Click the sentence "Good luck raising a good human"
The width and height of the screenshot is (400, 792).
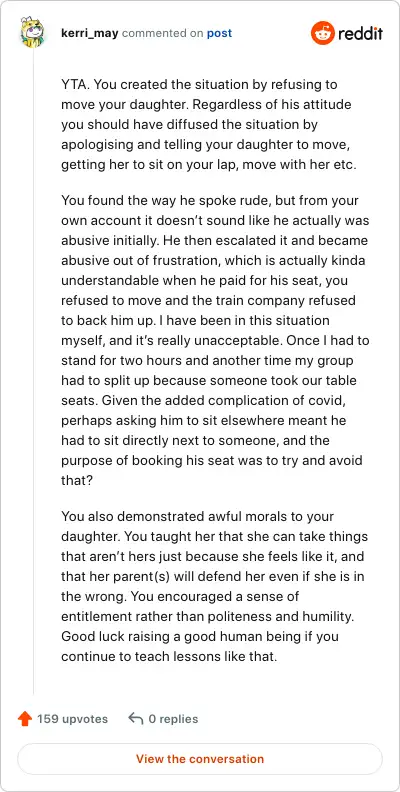[x=200, y=636]
